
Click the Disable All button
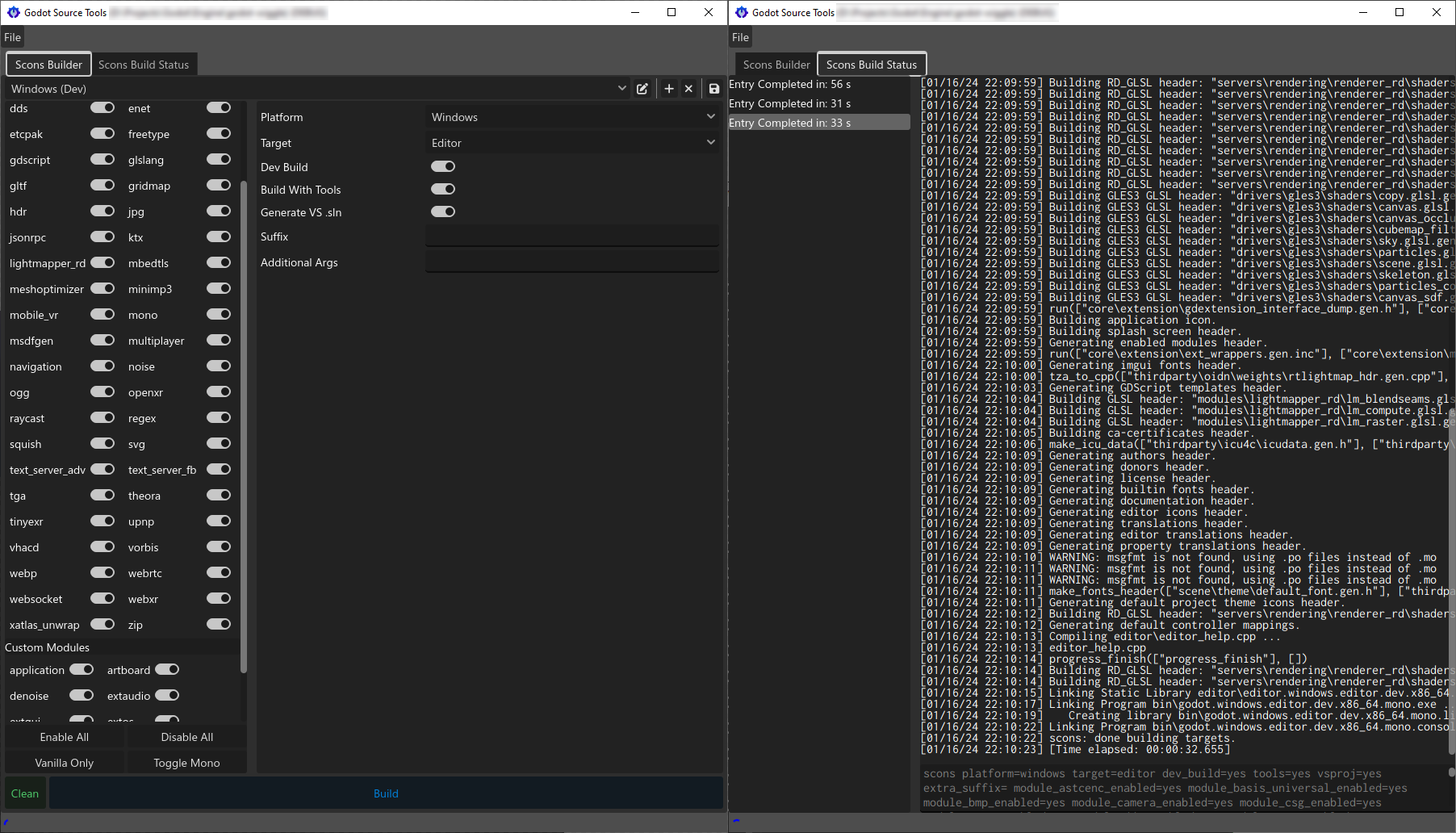pos(187,737)
